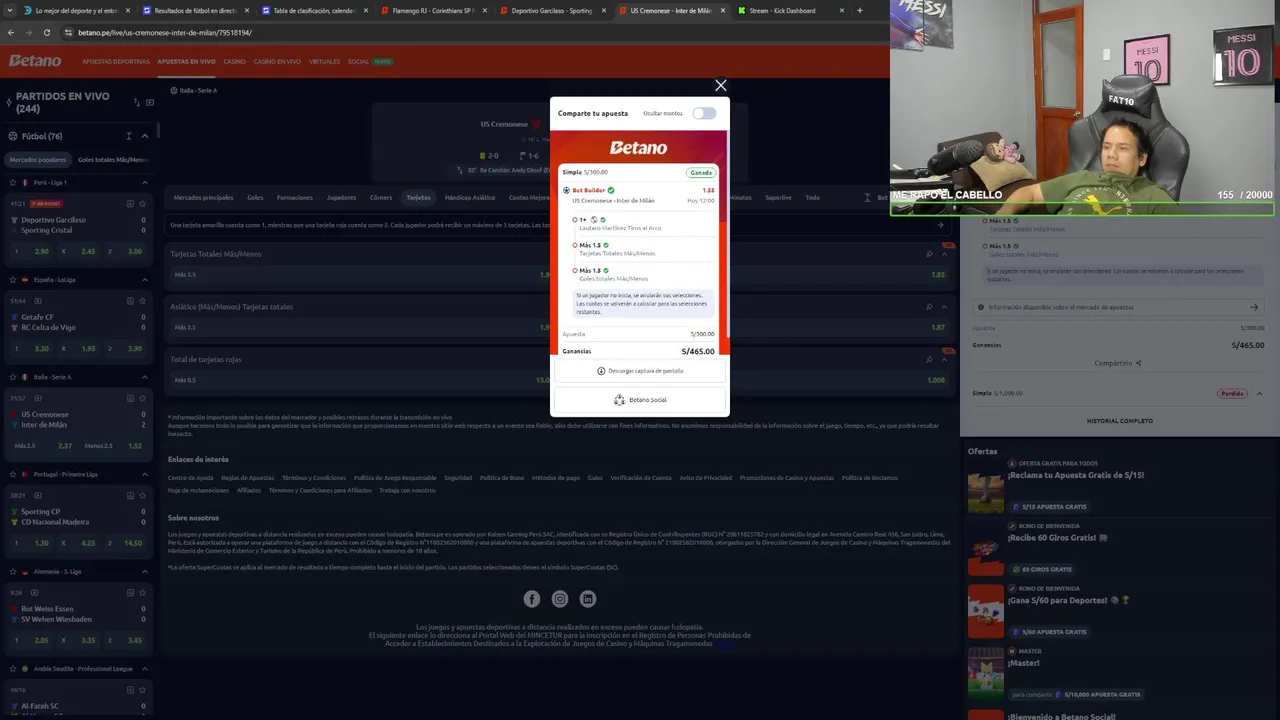Share the bet to Betano Social
Screen dimensions: 1280x720
click(640, 400)
